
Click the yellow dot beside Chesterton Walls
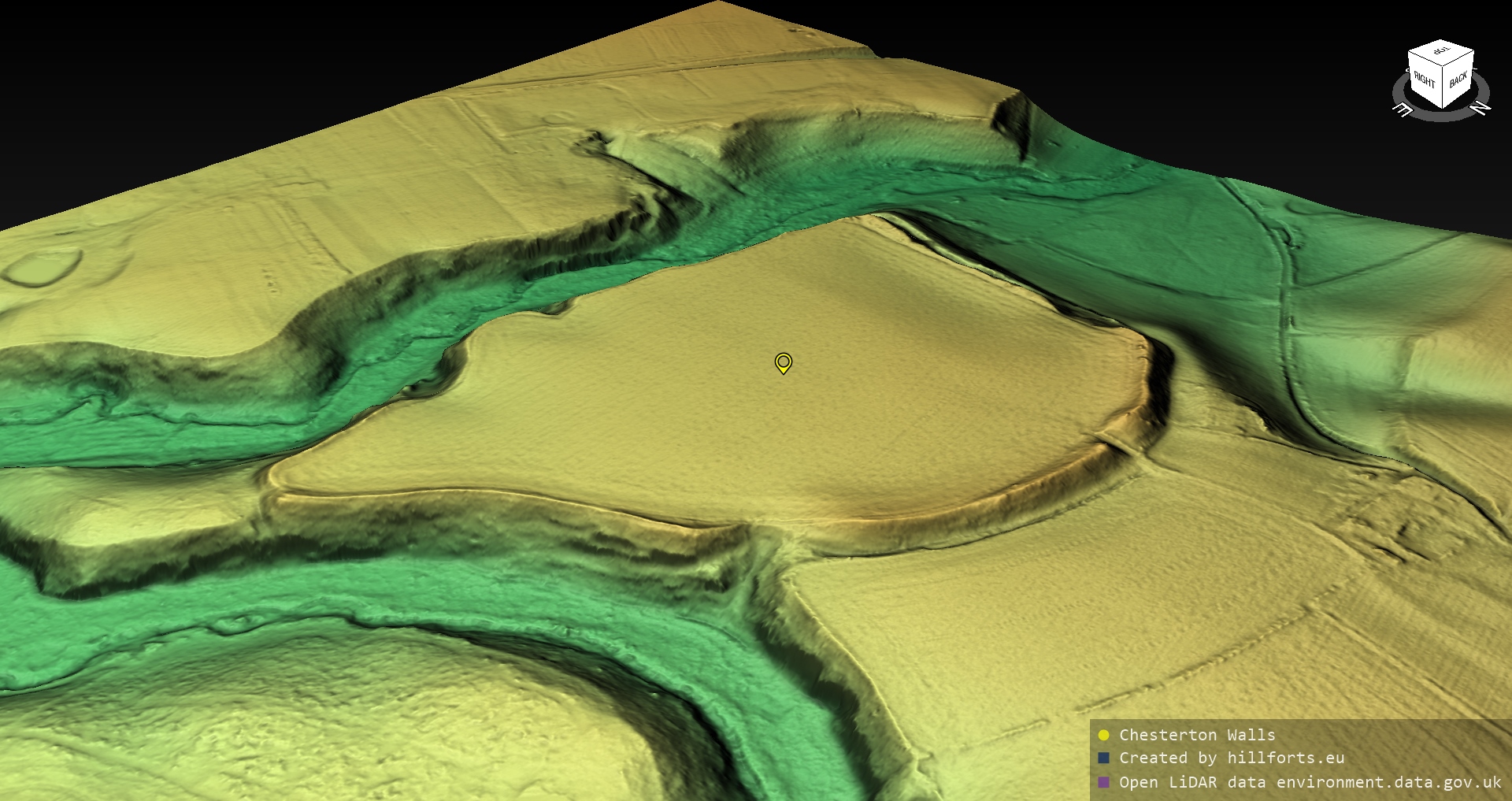(x=1103, y=735)
